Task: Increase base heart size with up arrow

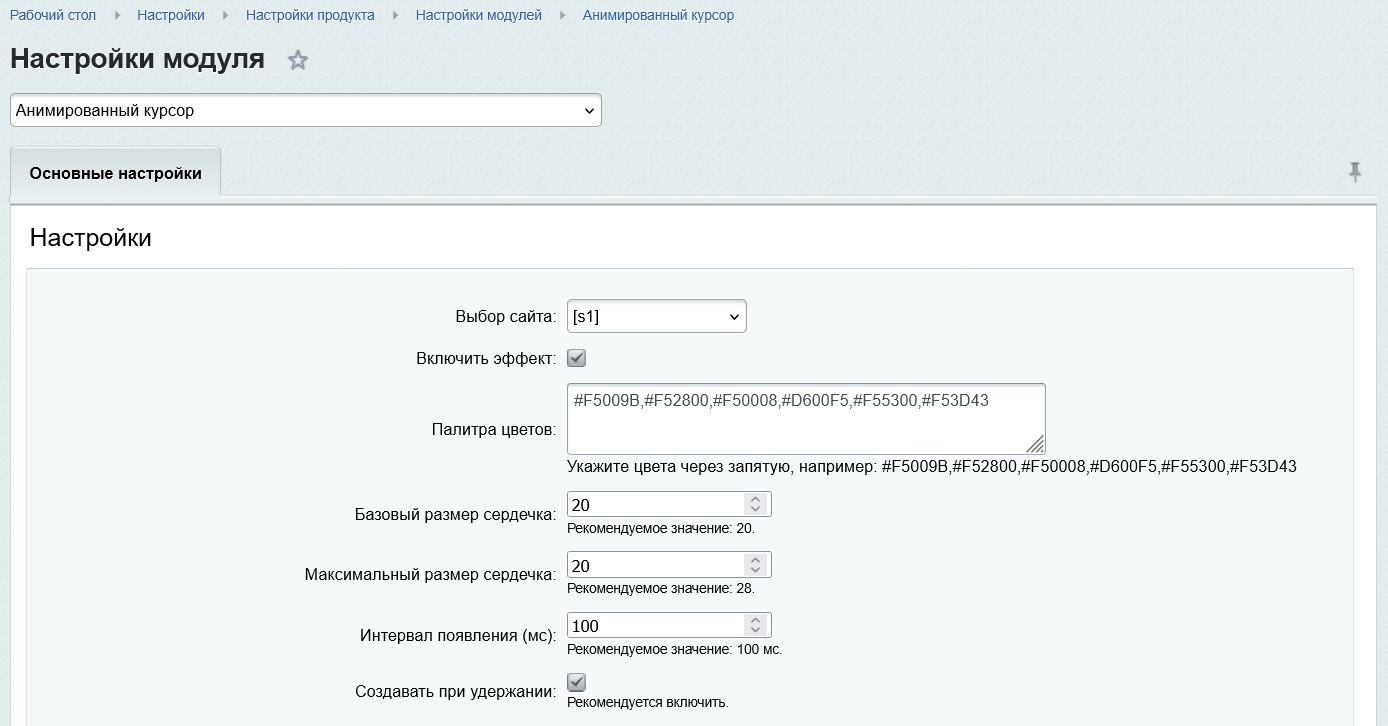Action: point(756,499)
